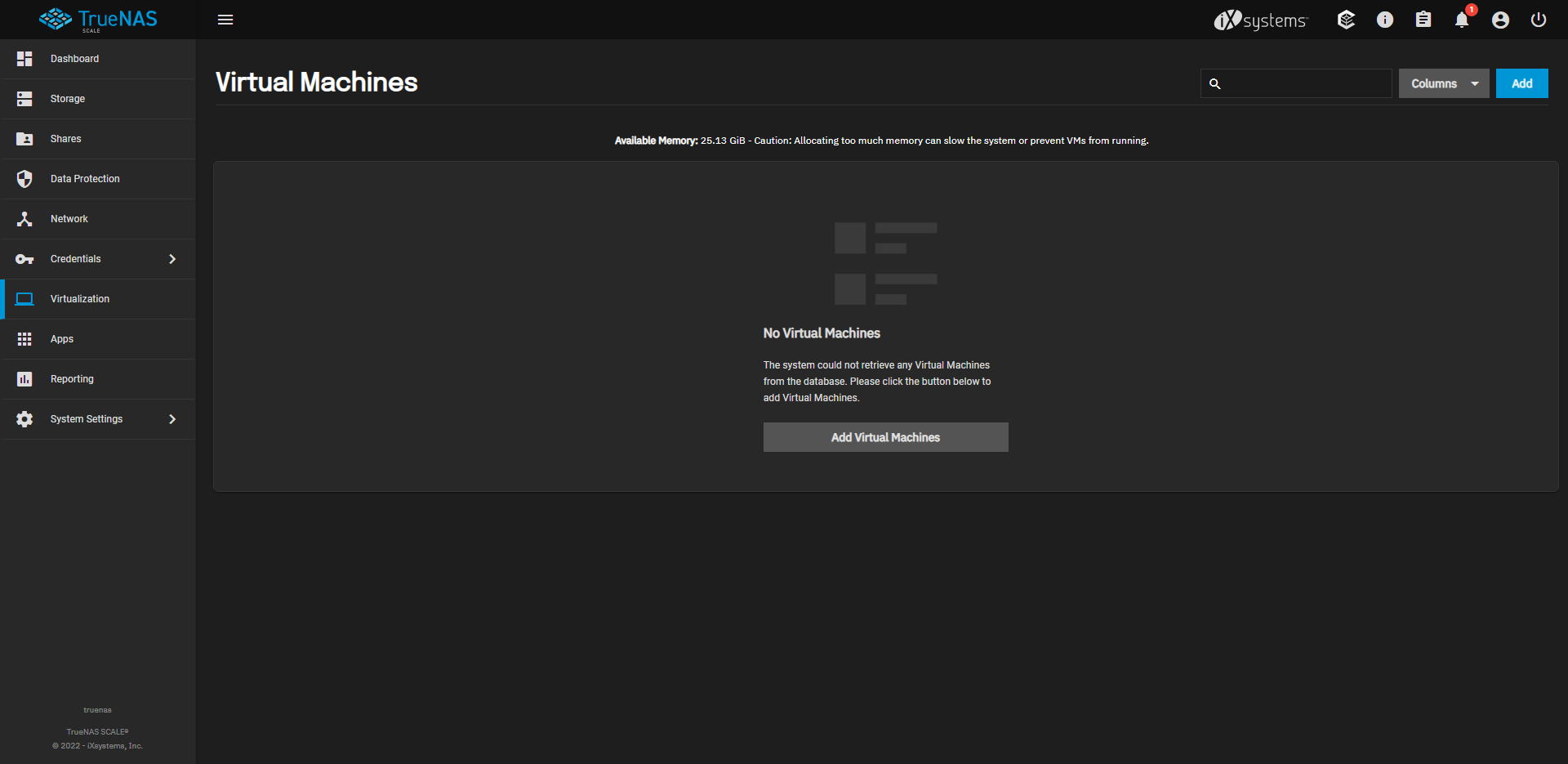1568x764 pixels.
Task: Navigate to Data Protection
Action: tap(85, 179)
